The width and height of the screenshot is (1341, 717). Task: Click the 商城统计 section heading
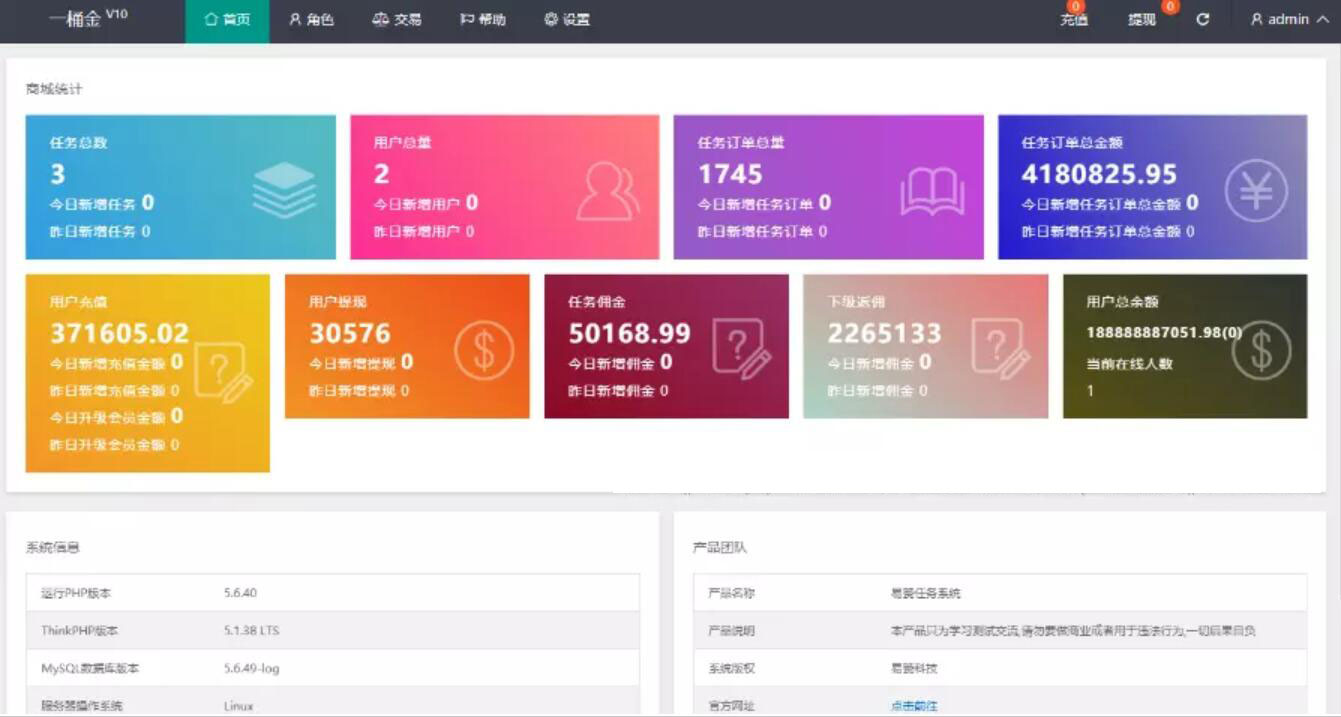54,89
